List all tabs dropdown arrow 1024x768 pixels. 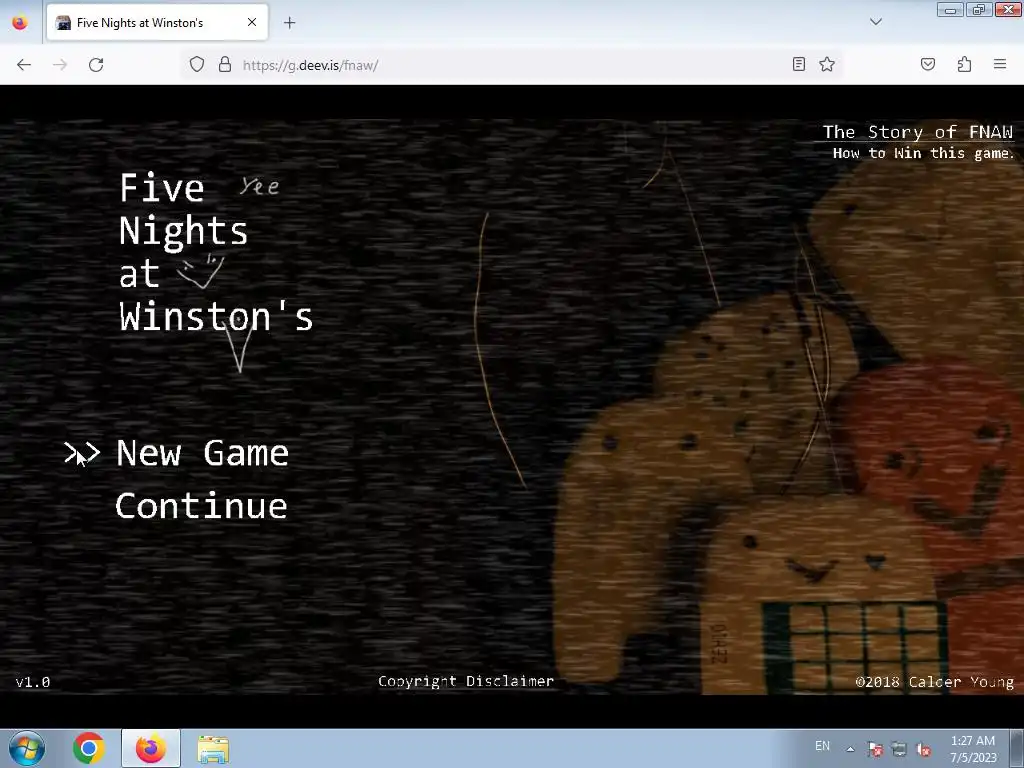pos(876,22)
